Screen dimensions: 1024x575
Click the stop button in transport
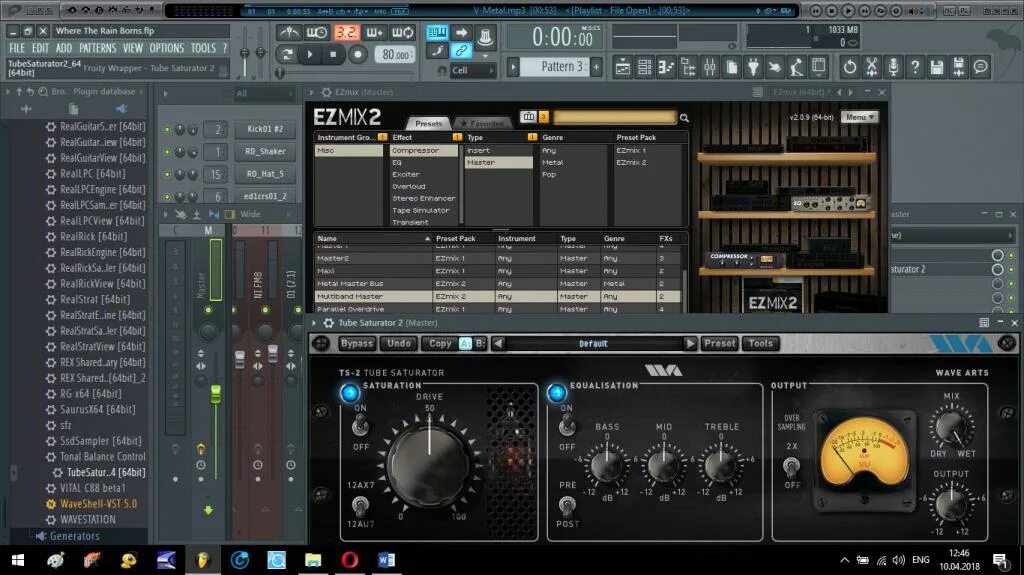tap(333, 54)
